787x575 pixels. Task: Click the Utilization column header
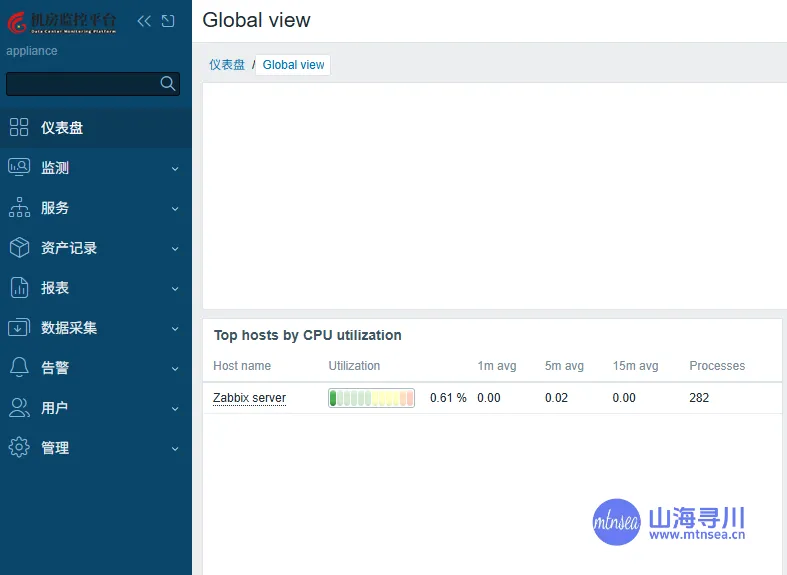click(x=354, y=366)
